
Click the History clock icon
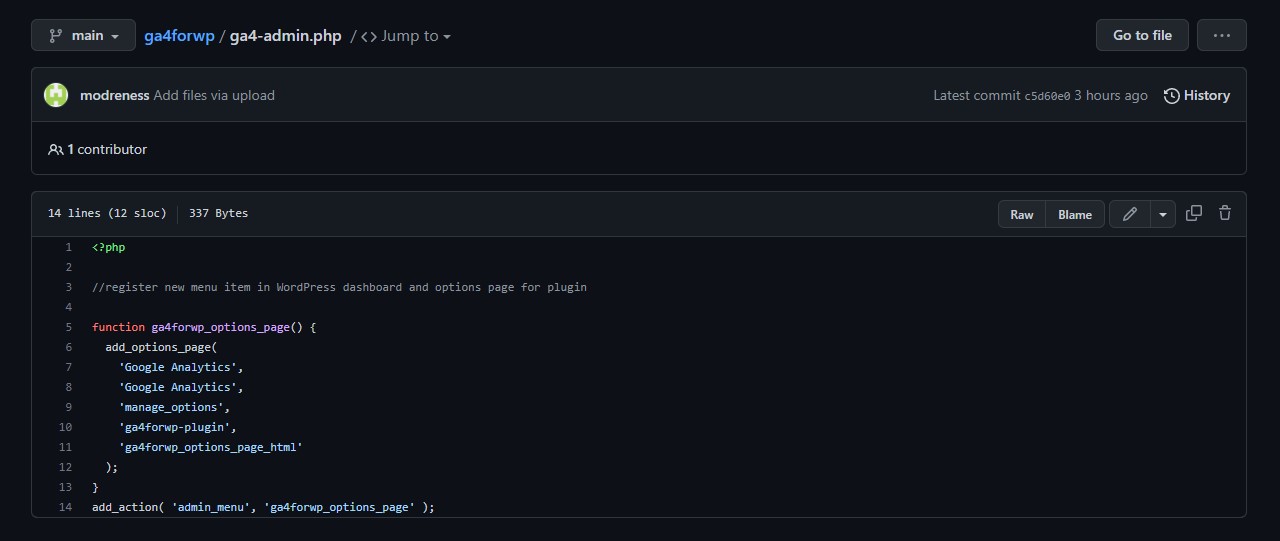coord(1172,96)
